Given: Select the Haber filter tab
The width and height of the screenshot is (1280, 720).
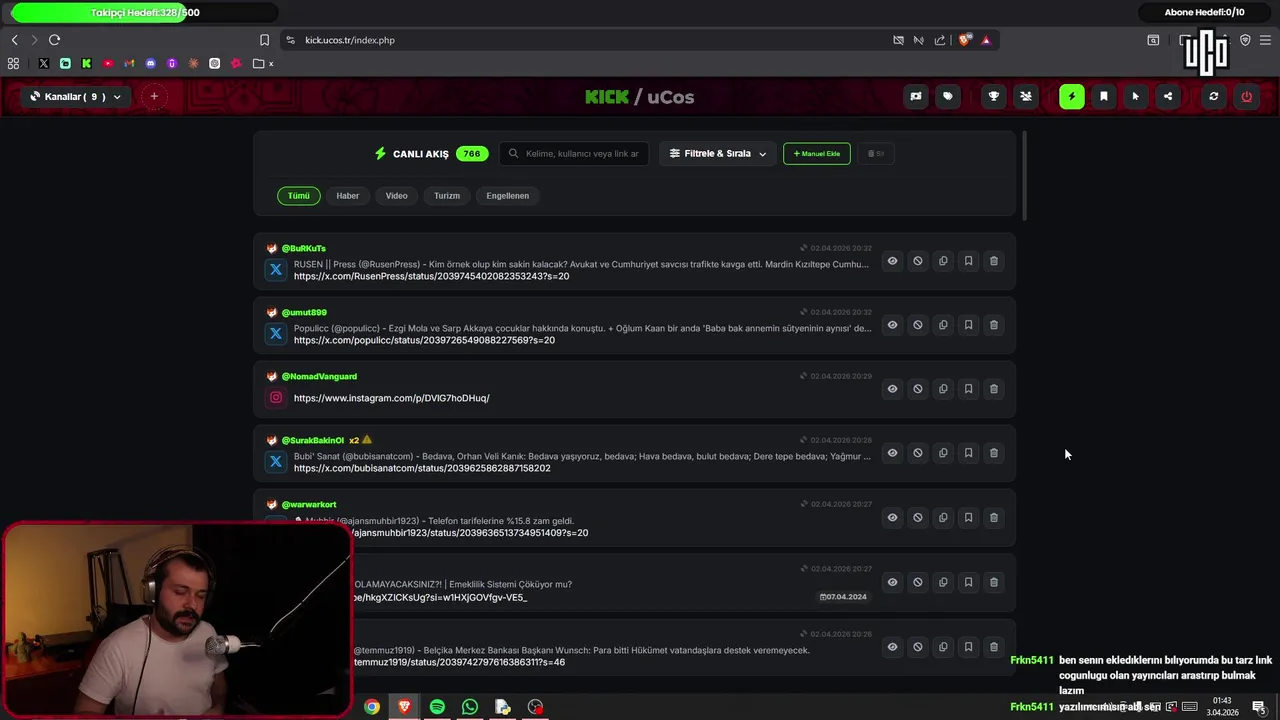Looking at the screenshot, I should (x=348, y=196).
